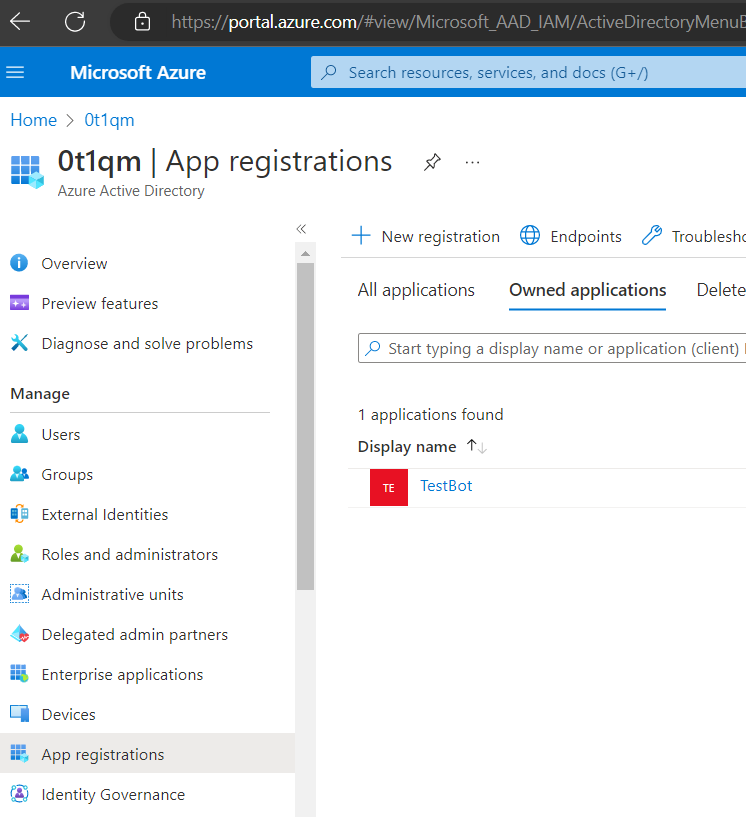Click the TestBot red app thumbnail

tap(388, 487)
